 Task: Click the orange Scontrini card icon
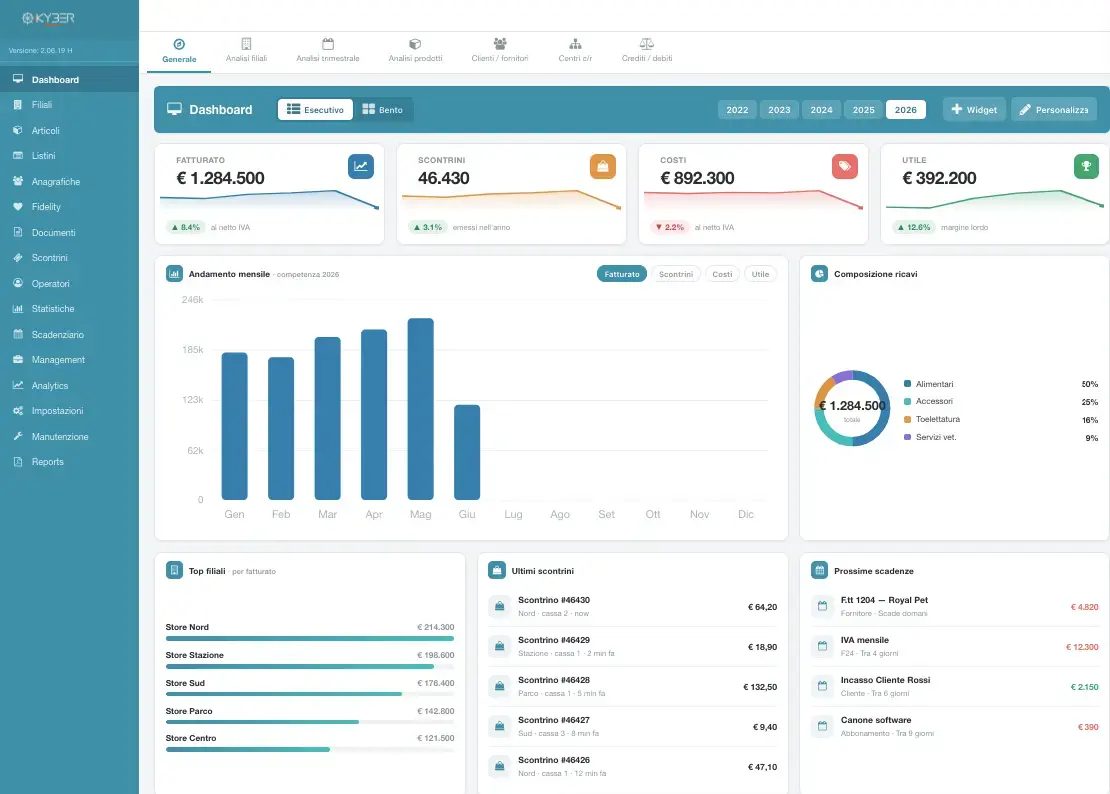(602, 166)
